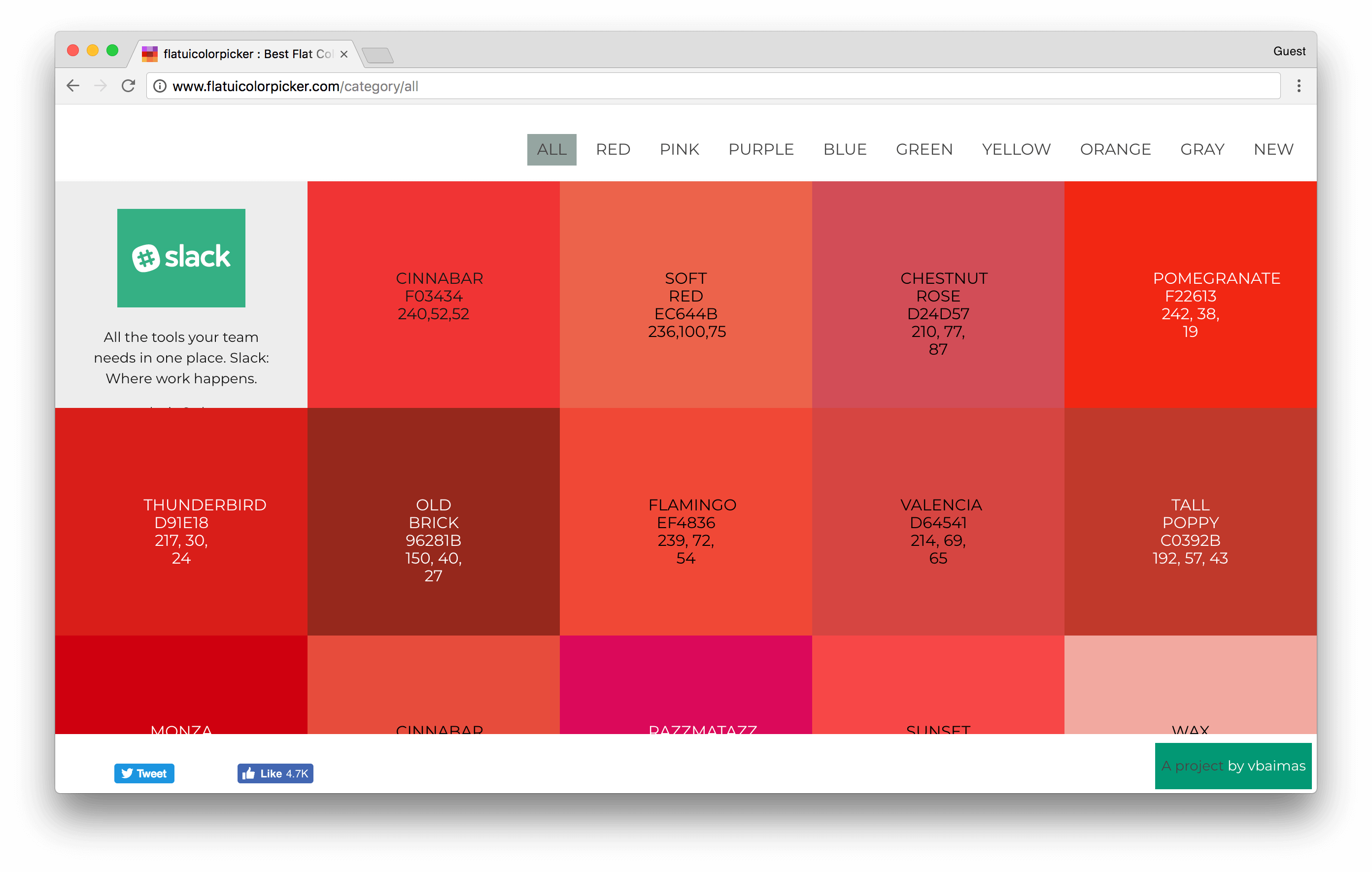Close the flatuicolorpicker tab
The height and width of the screenshot is (872, 1372).
(343, 54)
